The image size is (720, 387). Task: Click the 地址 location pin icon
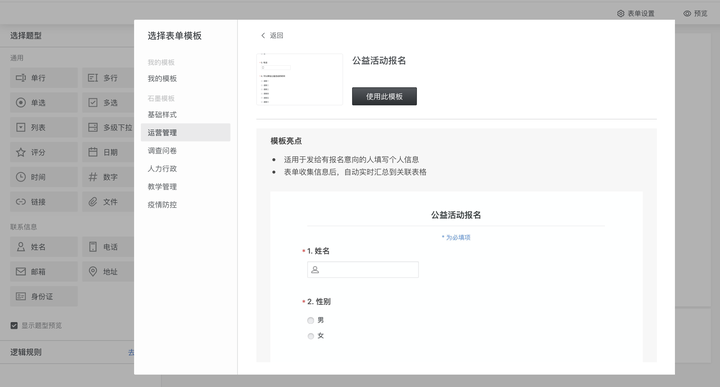[93, 272]
